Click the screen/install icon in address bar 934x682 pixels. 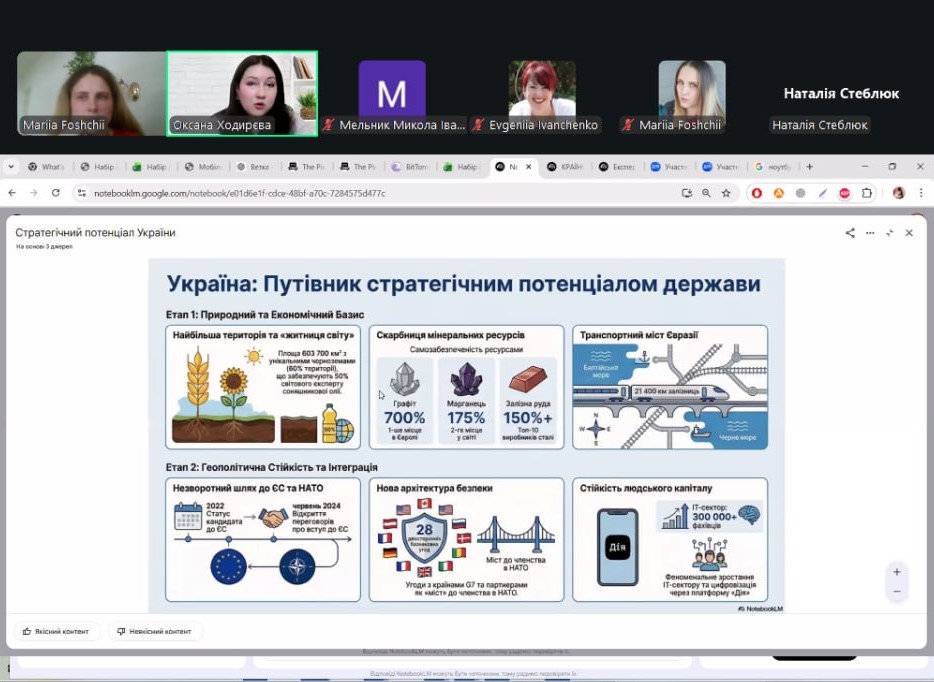tap(687, 193)
